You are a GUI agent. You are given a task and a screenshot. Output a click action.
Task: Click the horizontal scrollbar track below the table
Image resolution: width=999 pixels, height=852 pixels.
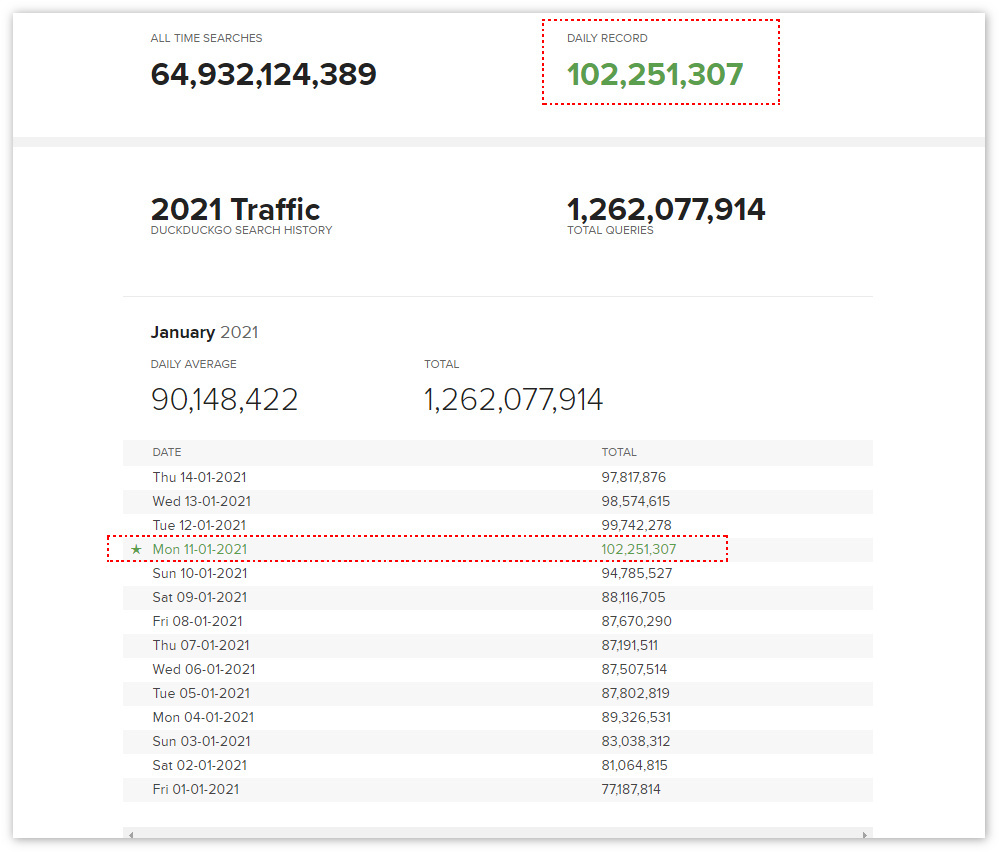(498, 834)
